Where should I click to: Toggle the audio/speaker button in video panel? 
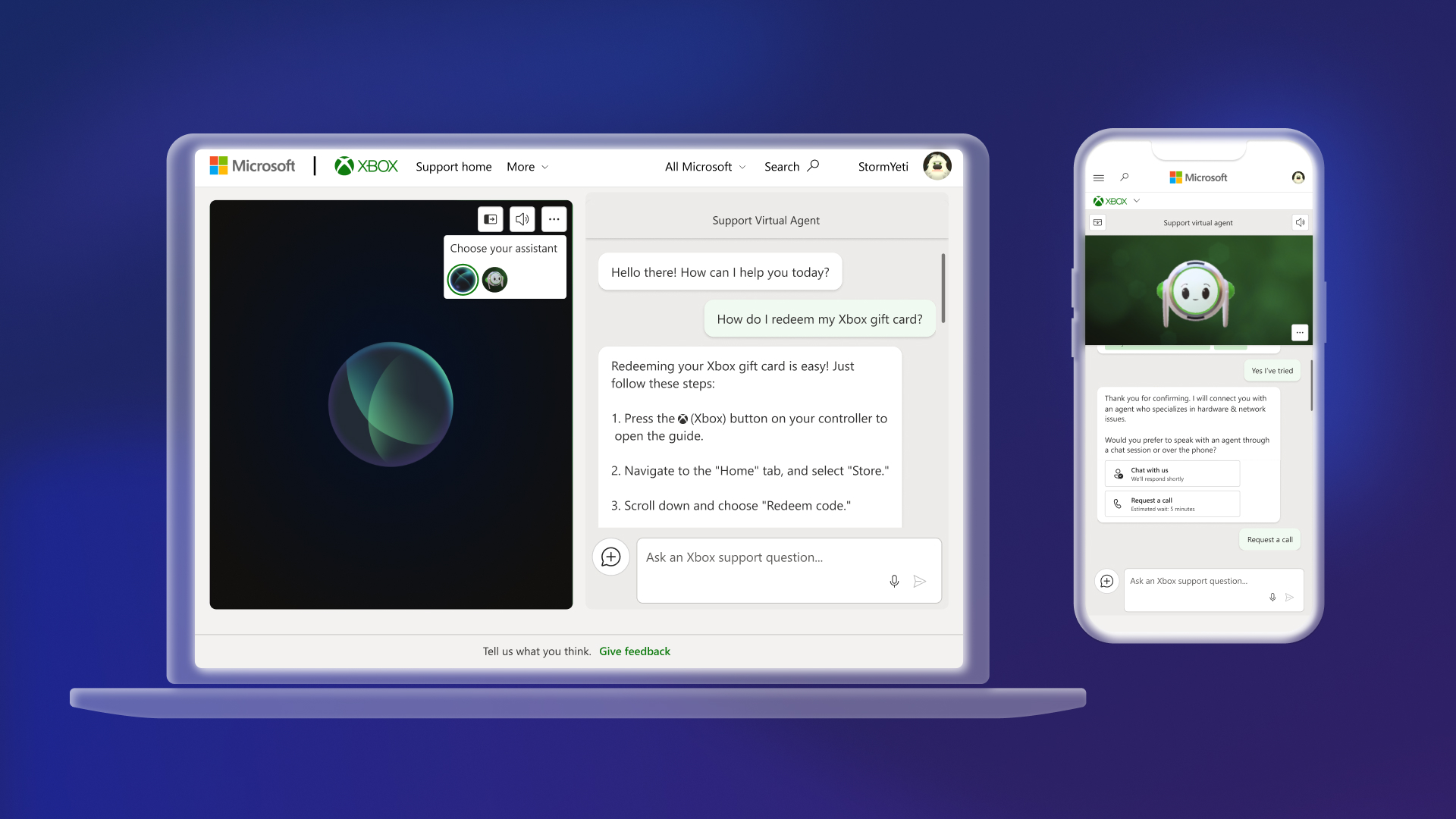click(x=522, y=218)
